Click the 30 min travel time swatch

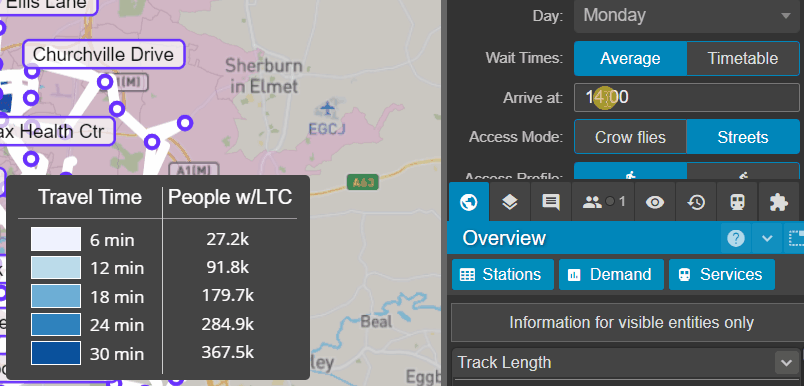click(x=56, y=353)
